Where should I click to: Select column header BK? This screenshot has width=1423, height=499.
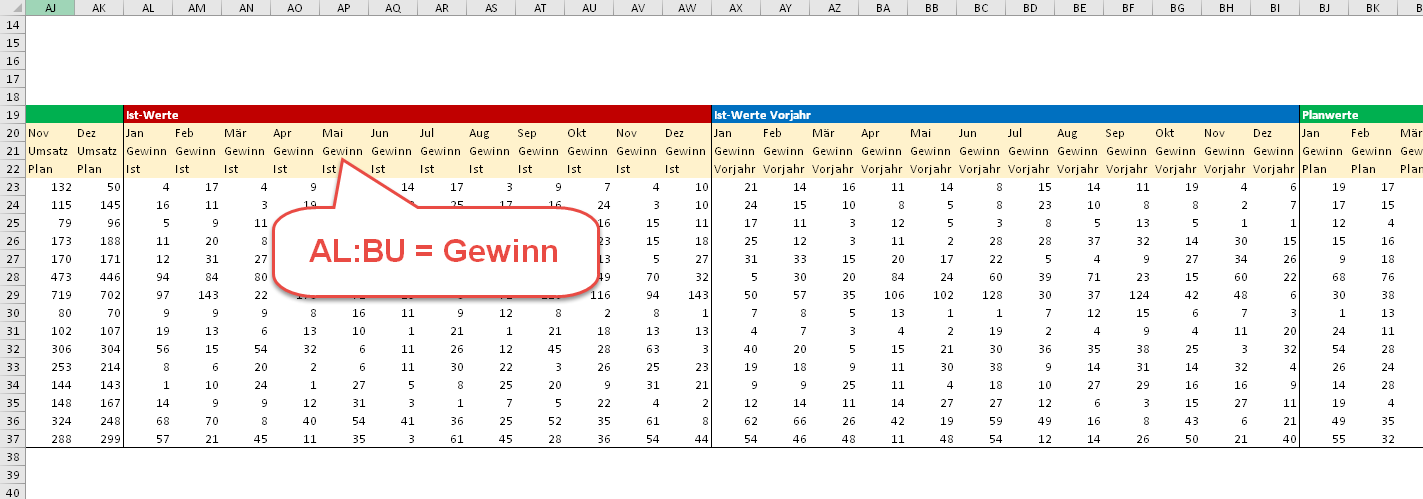pos(1372,8)
